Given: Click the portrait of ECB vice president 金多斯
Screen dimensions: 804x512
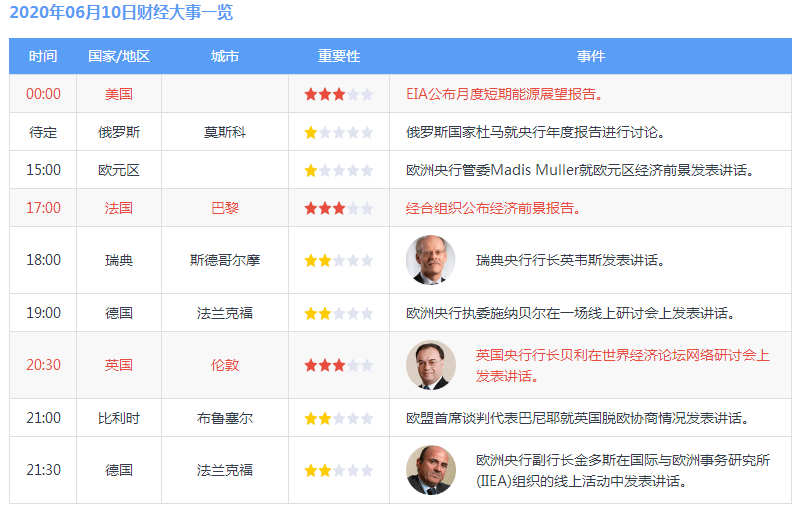Looking at the screenshot, I should 431,470.
